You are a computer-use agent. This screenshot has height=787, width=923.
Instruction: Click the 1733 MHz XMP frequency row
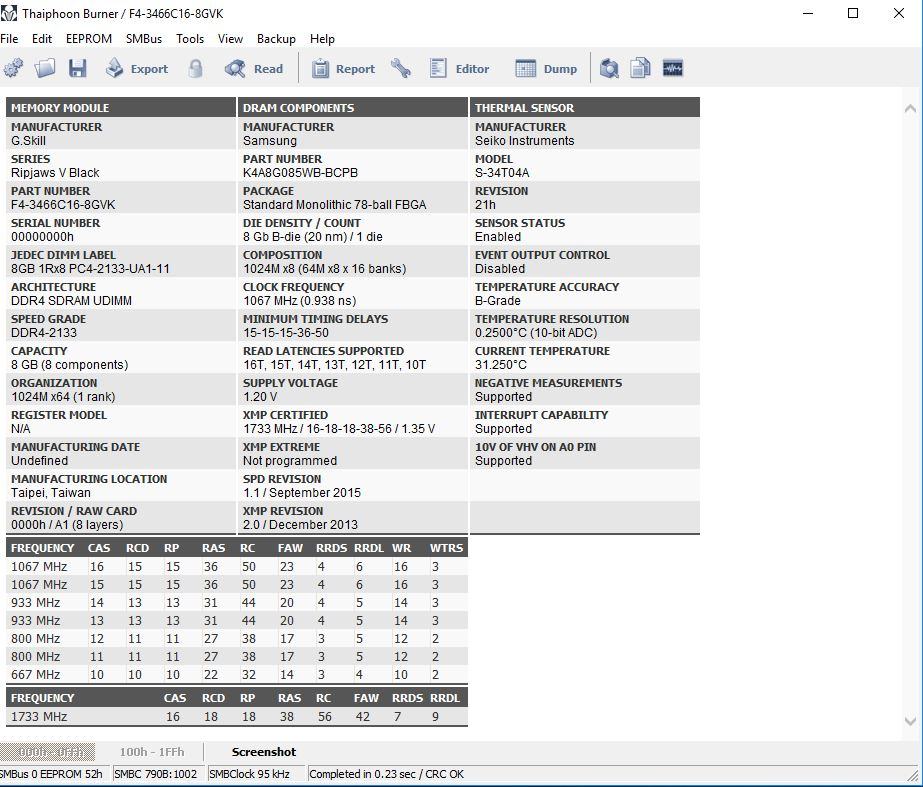pyautogui.click(x=237, y=717)
